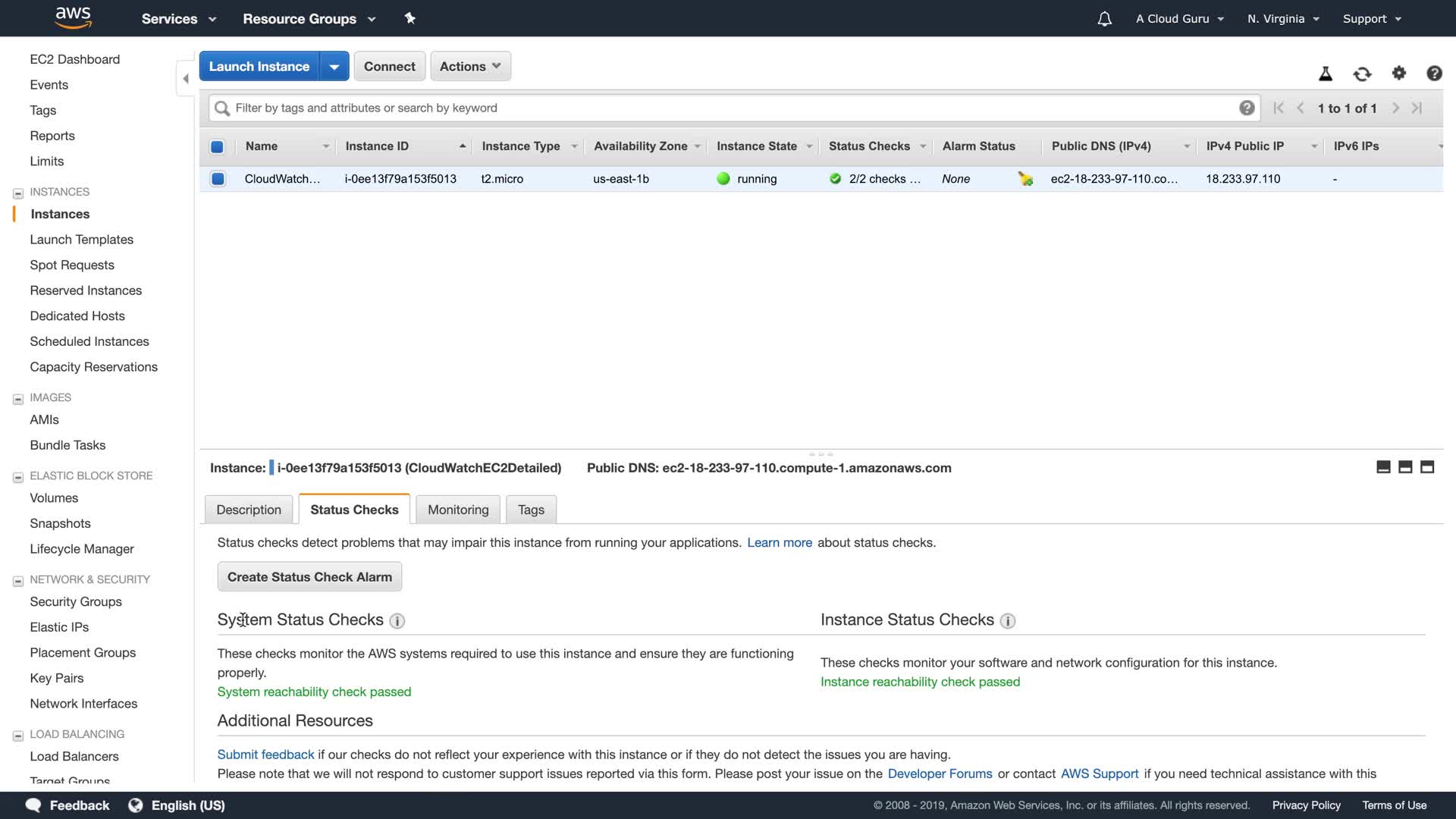
Task: Expand the N. Virginia region selector
Action: click(1283, 19)
